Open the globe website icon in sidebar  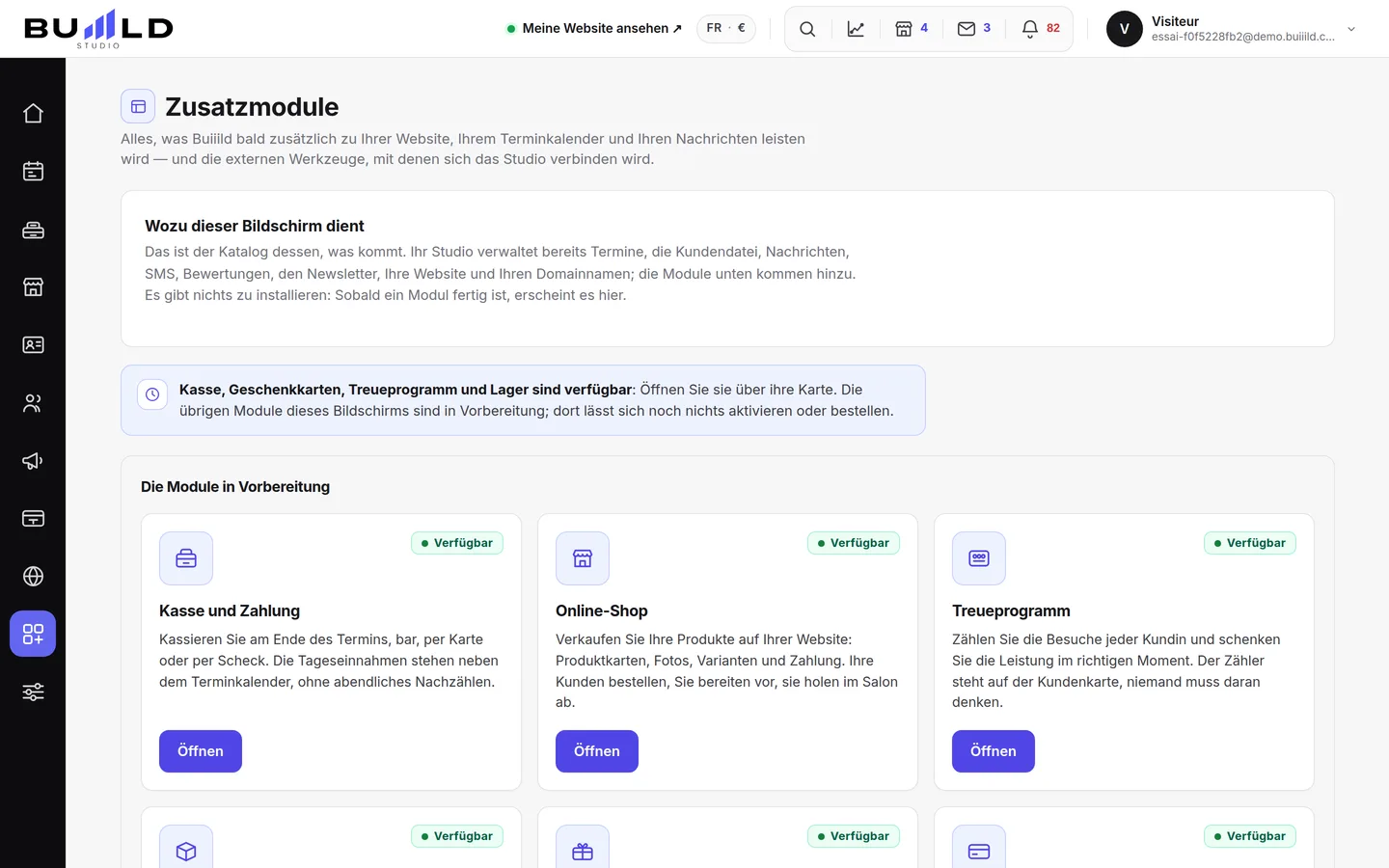[33, 576]
